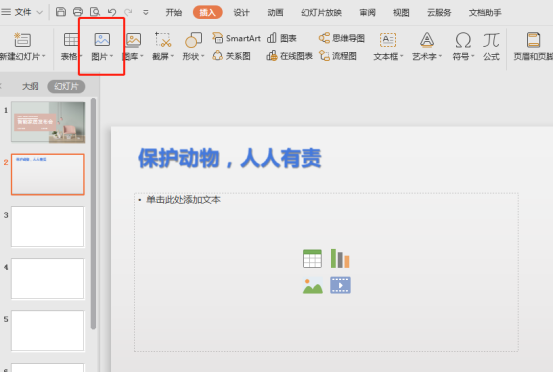554x373 pixels.
Task: Expand the 新建幻灯片 dropdown arrow
Action: 44,57
